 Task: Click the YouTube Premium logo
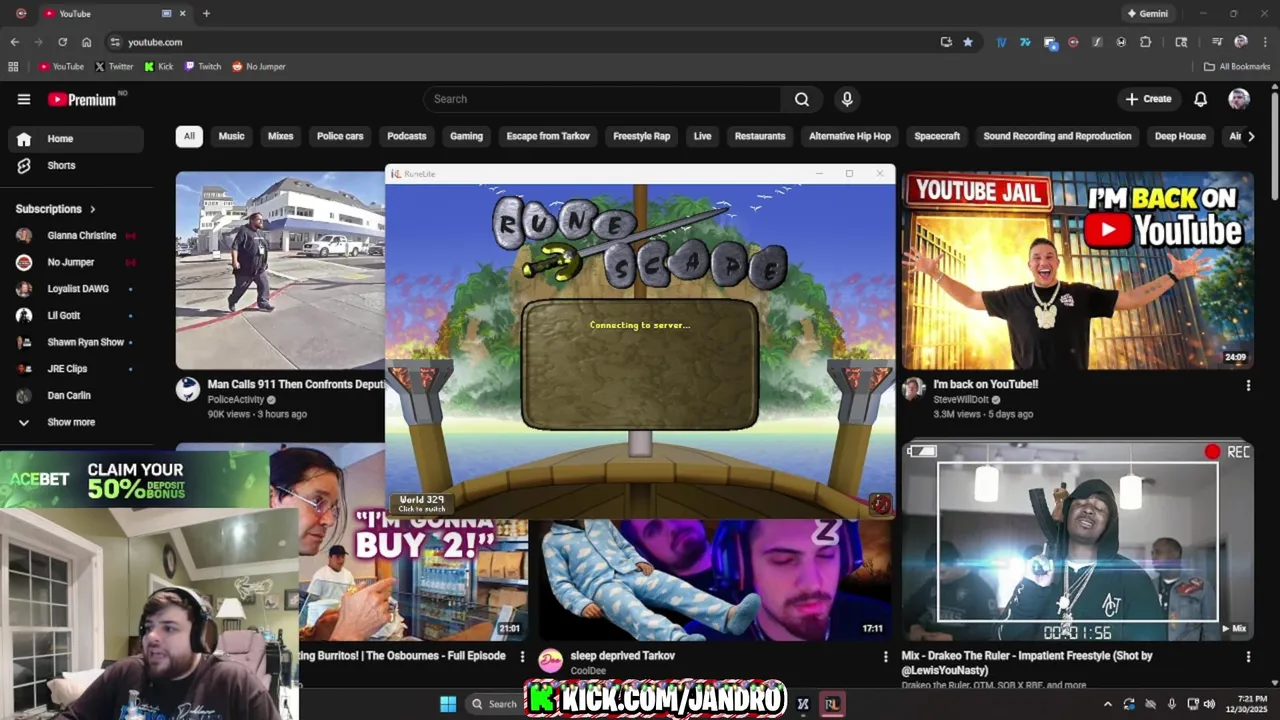click(x=84, y=99)
